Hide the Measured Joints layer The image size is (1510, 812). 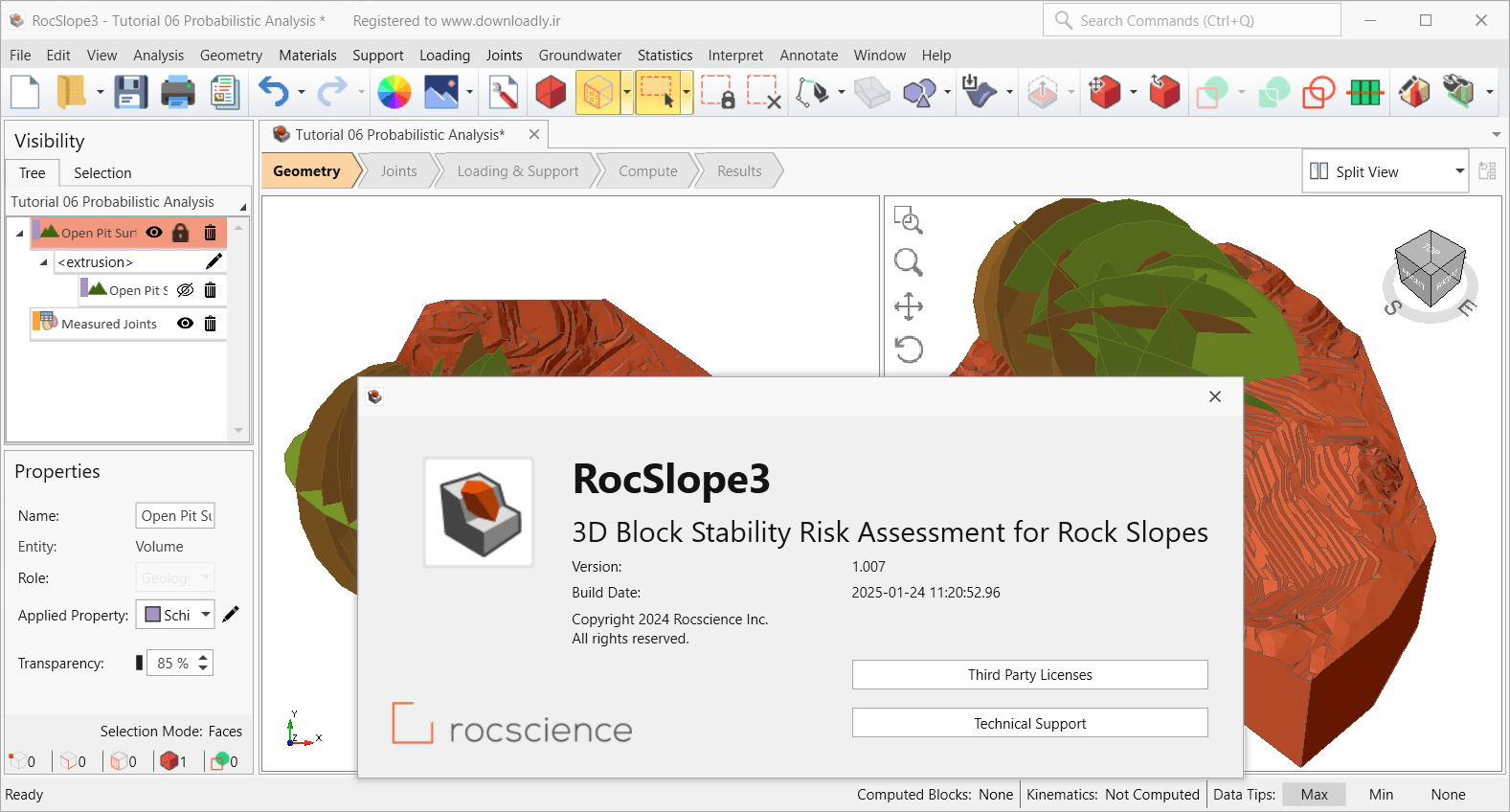pyautogui.click(x=185, y=324)
